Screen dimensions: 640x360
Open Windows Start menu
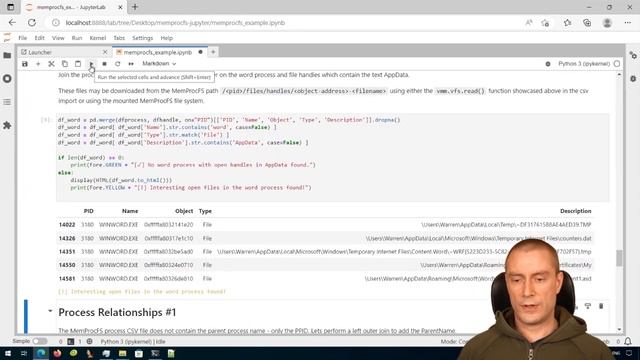tap(8, 353)
